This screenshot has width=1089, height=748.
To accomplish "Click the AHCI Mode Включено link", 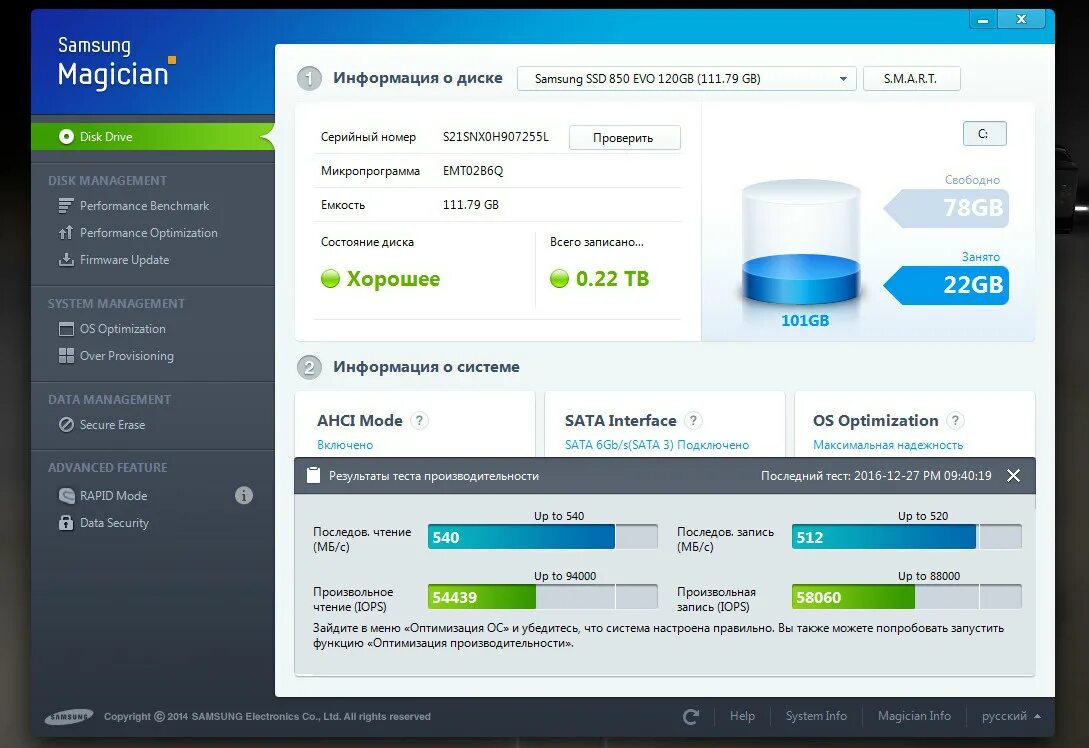I will click(x=345, y=445).
